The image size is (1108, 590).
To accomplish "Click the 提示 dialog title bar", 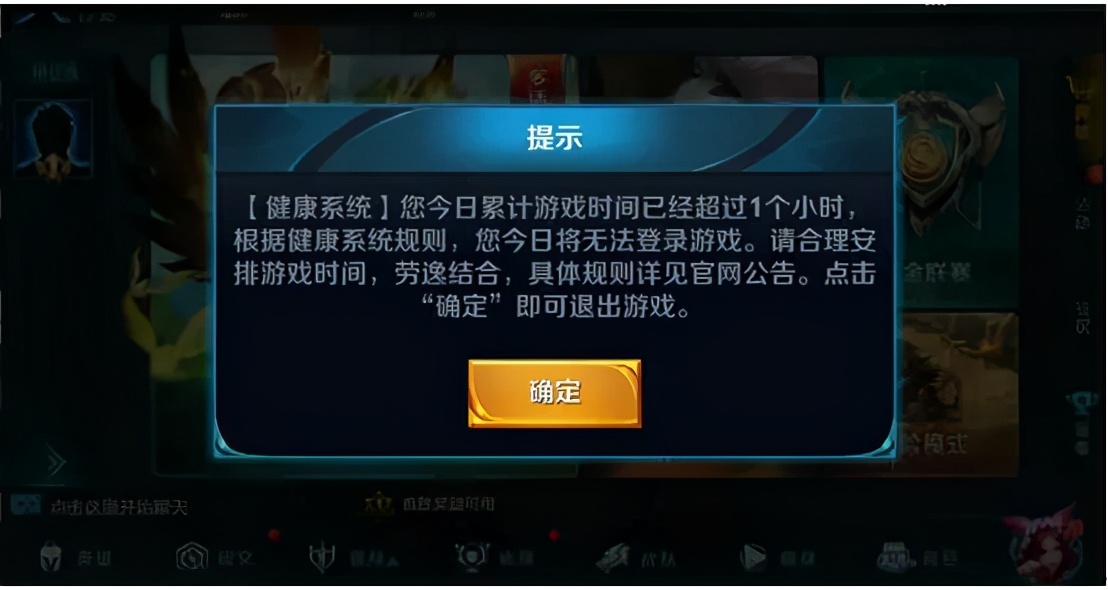I will (x=555, y=138).
